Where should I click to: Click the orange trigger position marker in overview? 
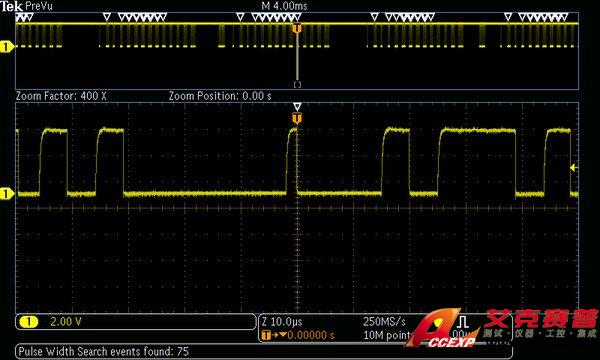click(297, 28)
